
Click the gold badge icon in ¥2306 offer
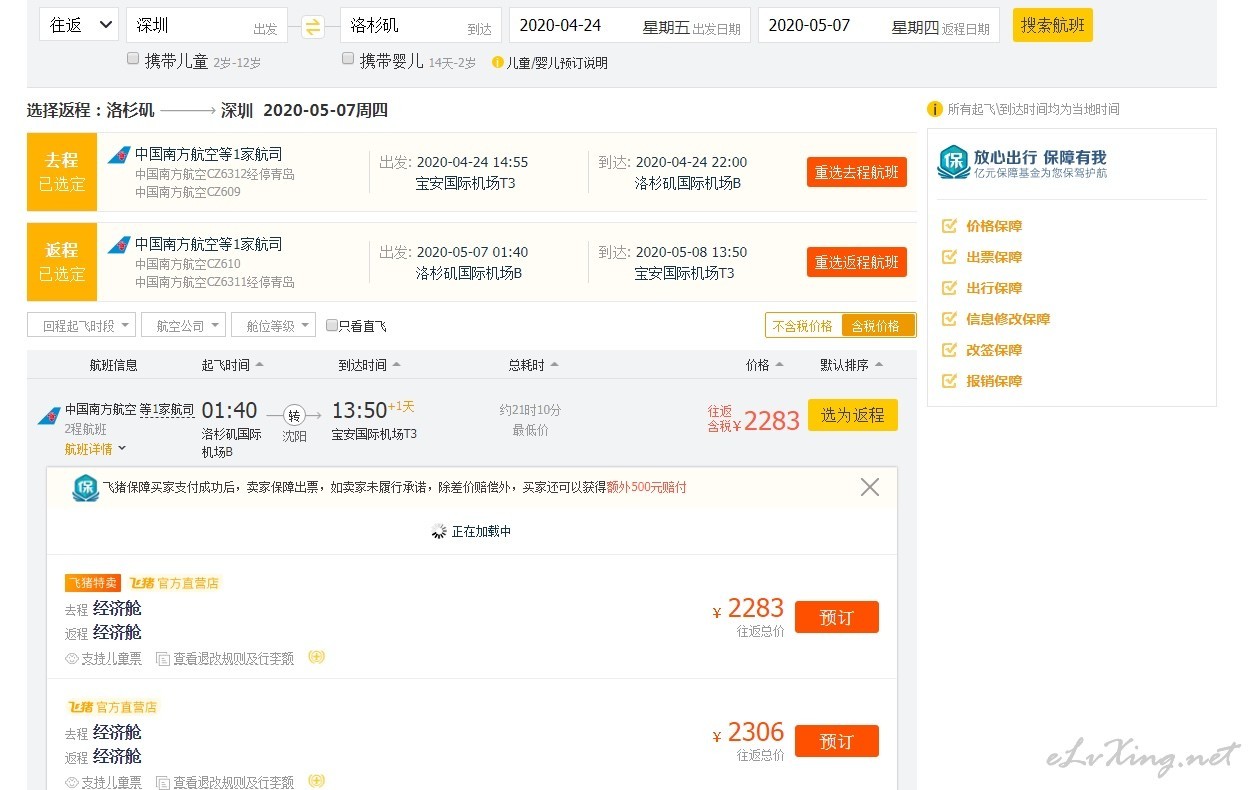(317, 781)
